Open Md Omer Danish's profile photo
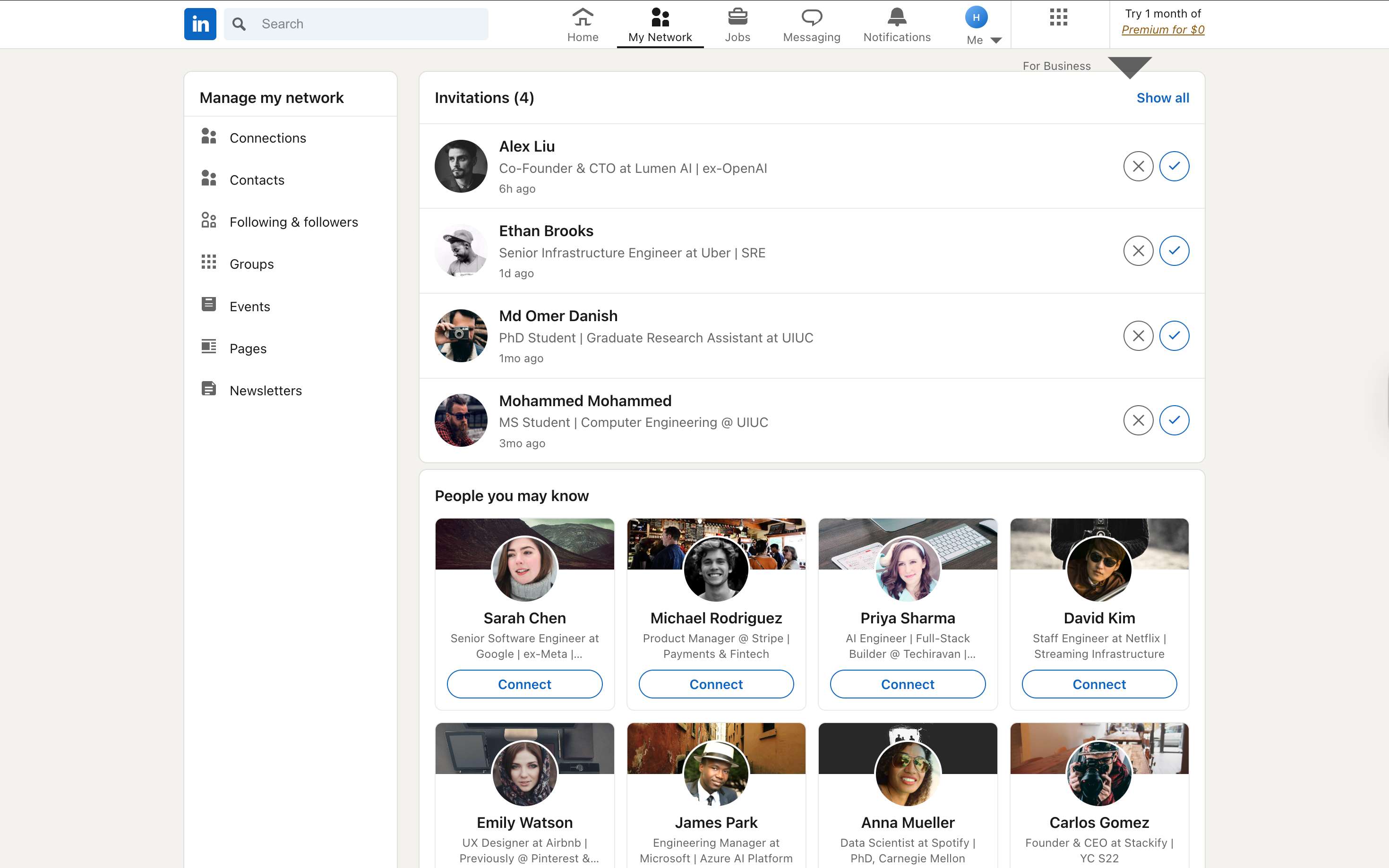1389x868 pixels. 461,336
